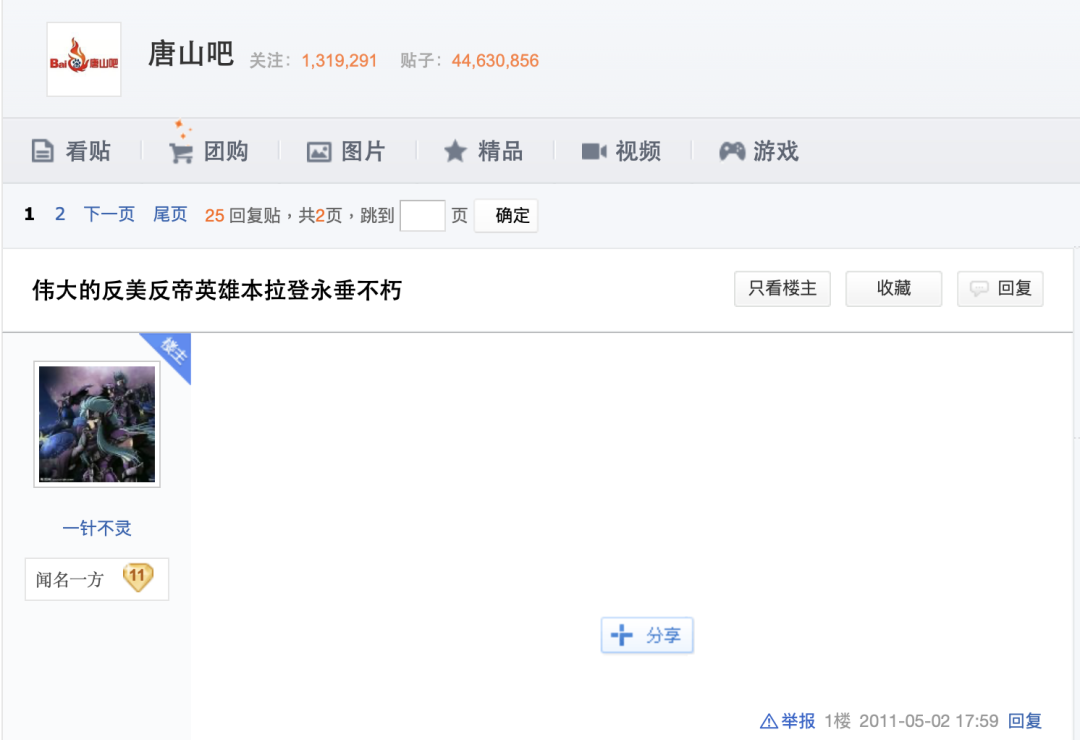This screenshot has height=740, width=1080.
Task: Click the gamepad icon beside 游戏
Action: [732, 151]
